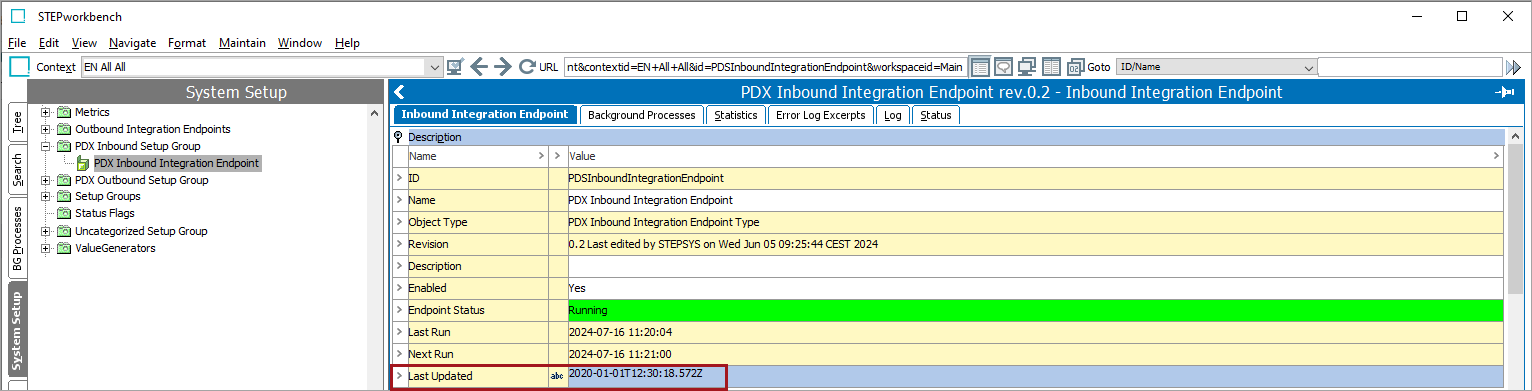Select PDX Inbound Integration Endpoint tree node

click(x=176, y=163)
